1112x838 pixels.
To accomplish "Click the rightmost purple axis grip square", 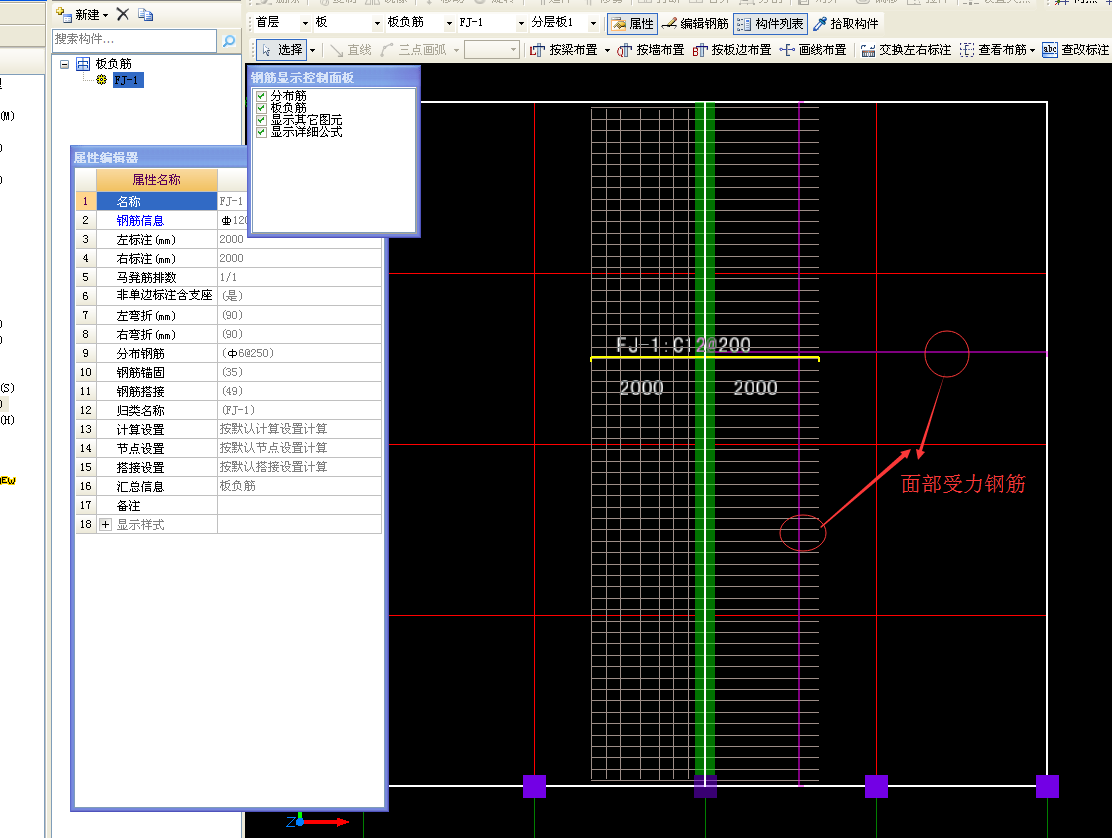I will (1047, 786).
